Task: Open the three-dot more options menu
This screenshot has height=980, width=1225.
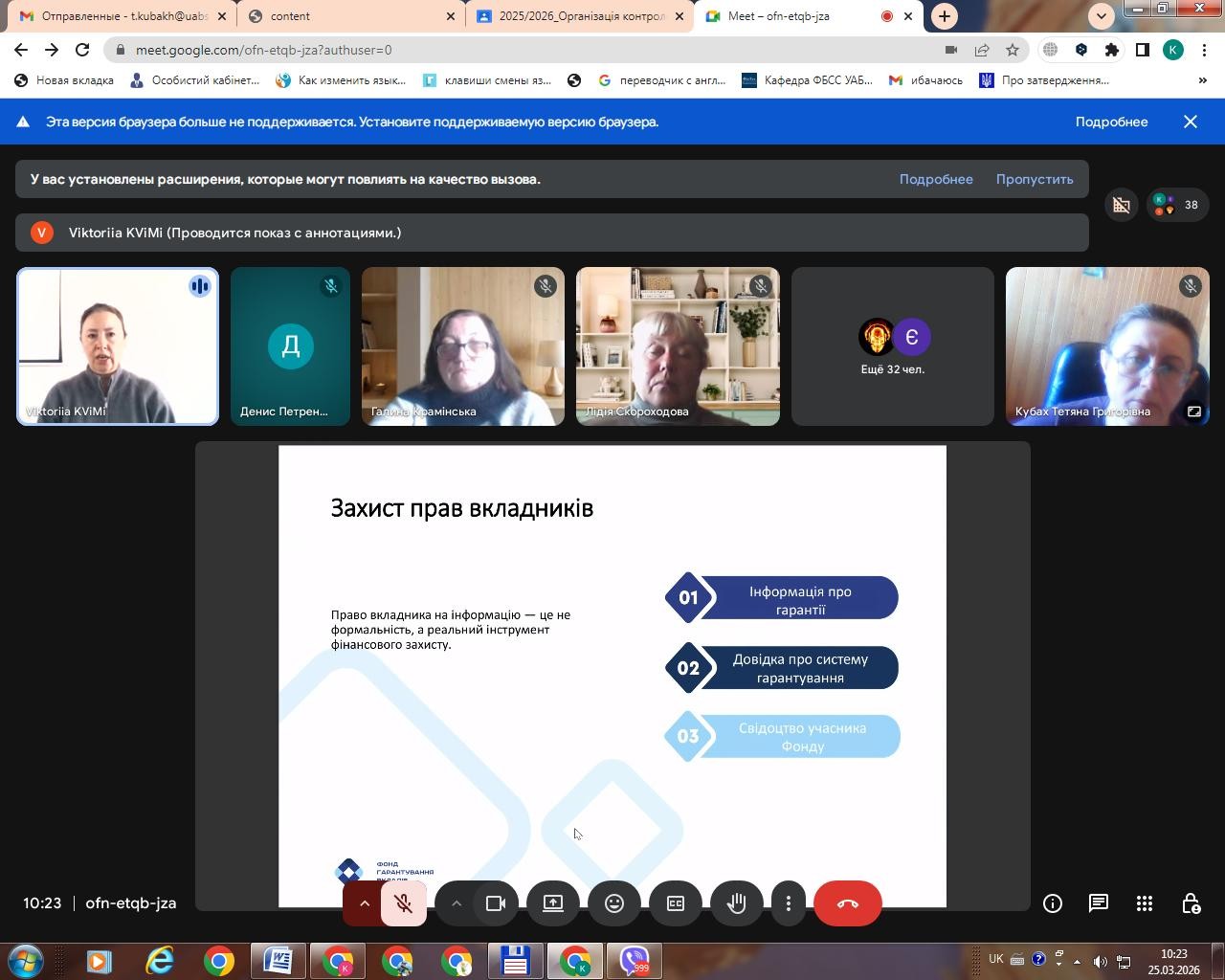Action: click(789, 903)
